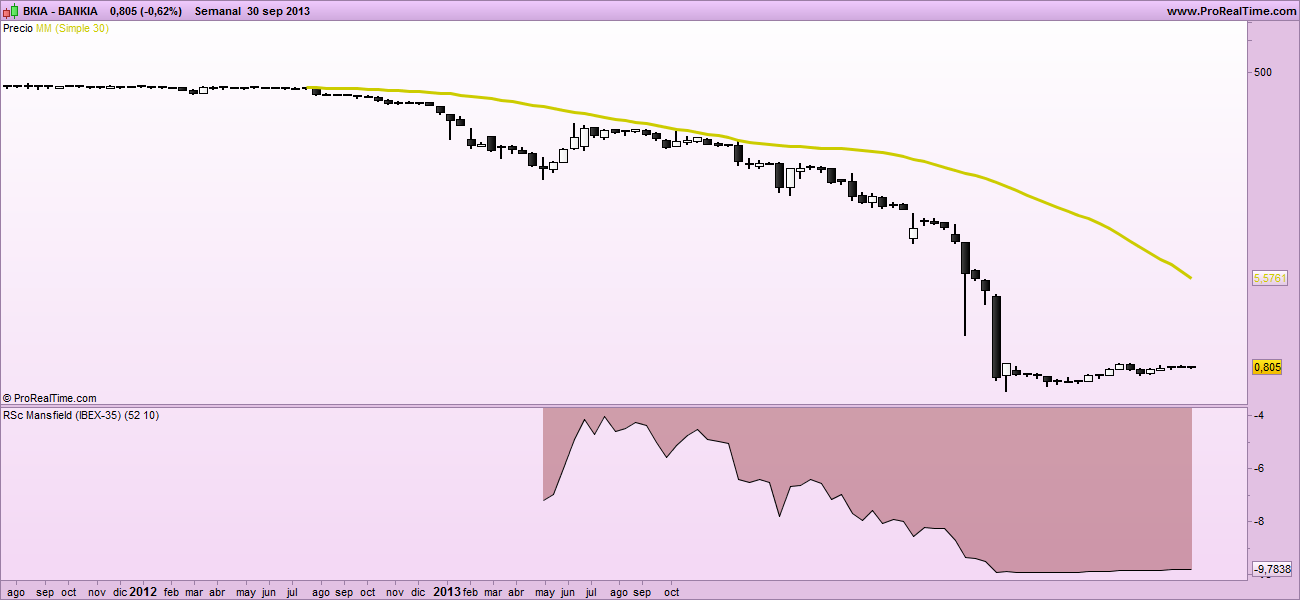The height and width of the screenshot is (600, 1300).
Task: Click the -4 value on indicator axis
Action: pos(1260,416)
